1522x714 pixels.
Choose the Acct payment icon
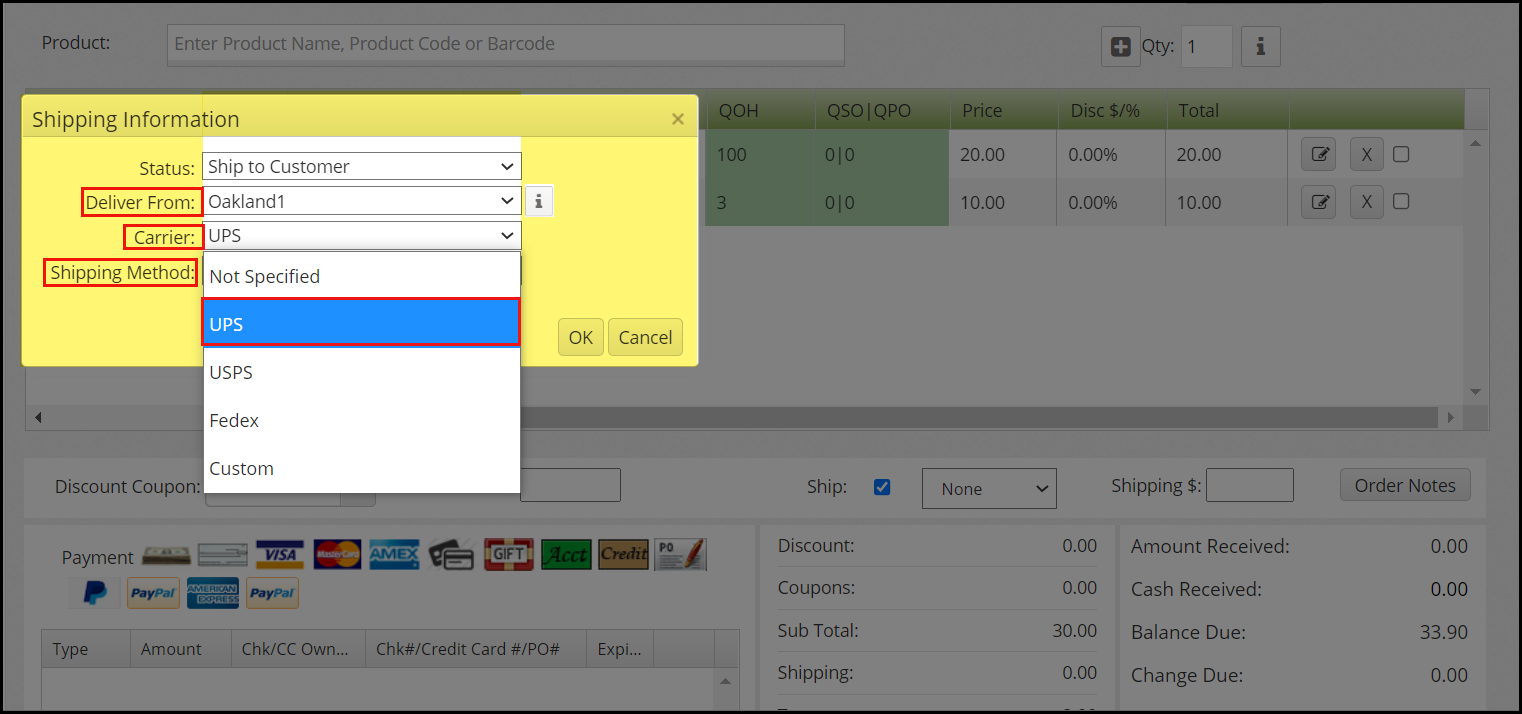pos(566,554)
